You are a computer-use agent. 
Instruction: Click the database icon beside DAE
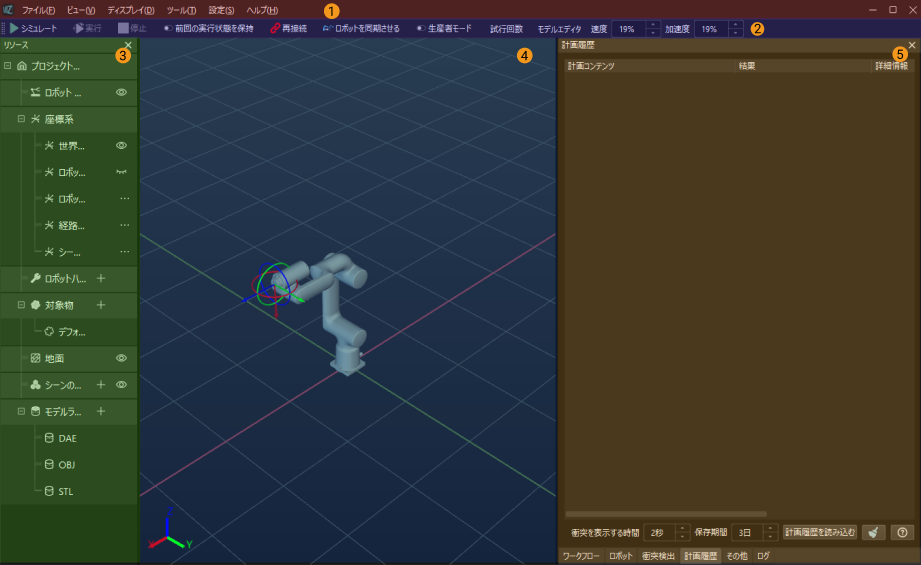pos(49,438)
